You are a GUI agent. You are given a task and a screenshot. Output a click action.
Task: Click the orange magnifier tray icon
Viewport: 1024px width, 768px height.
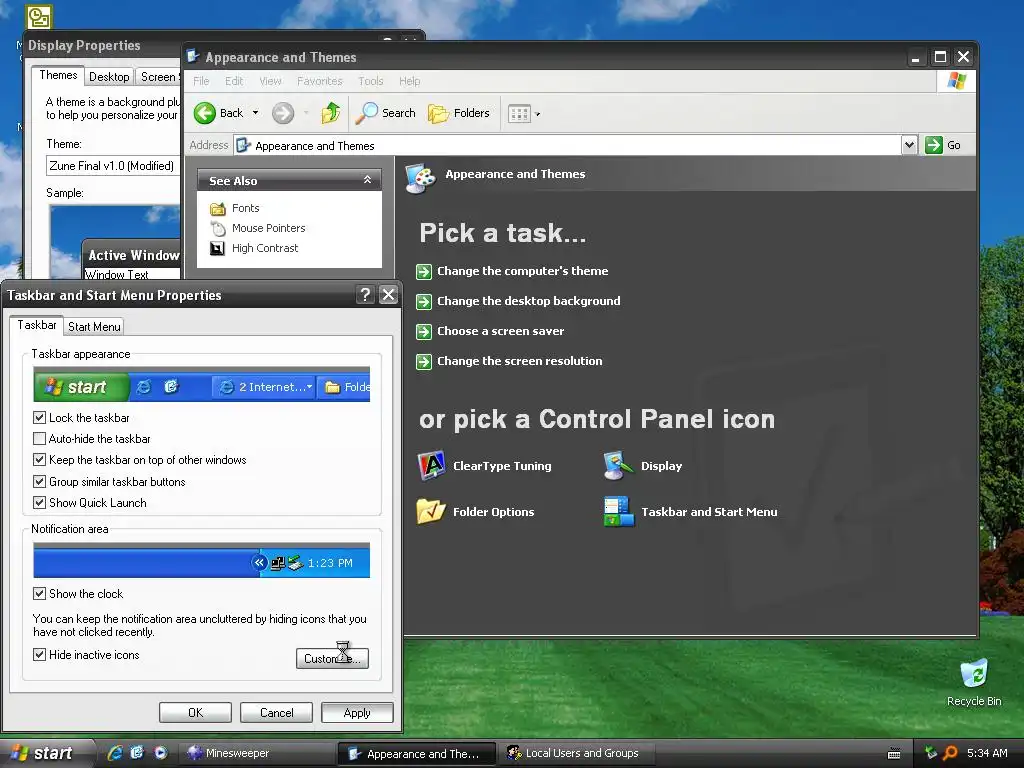950,753
